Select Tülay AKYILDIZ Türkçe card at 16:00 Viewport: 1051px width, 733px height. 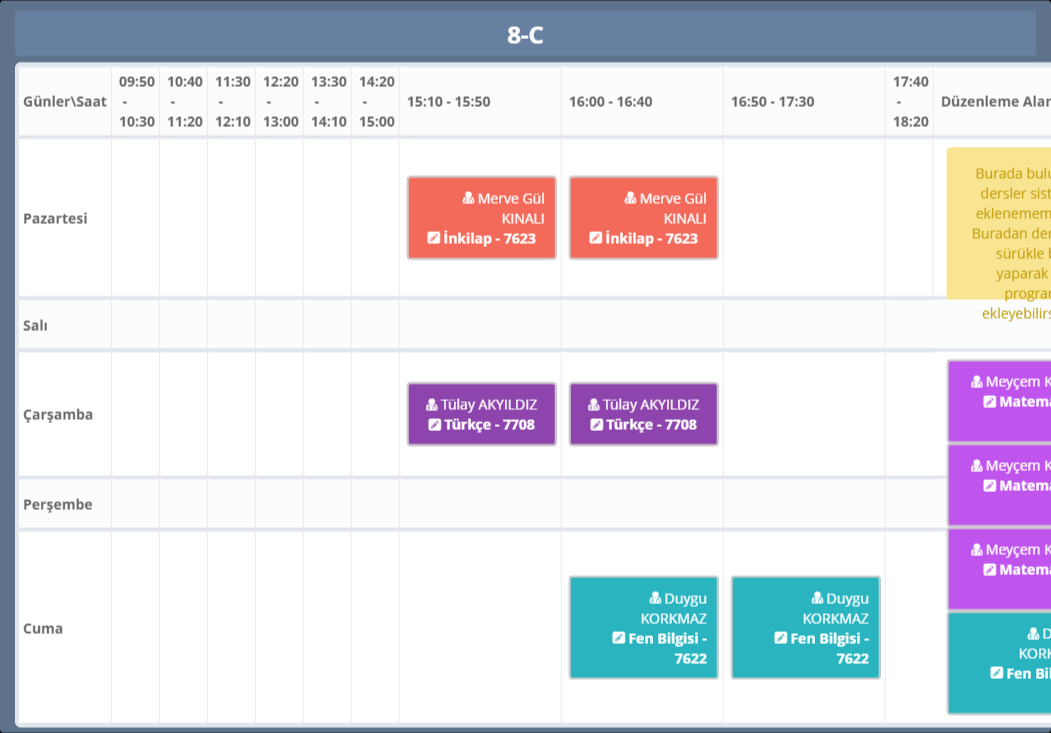pyautogui.click(x=643, y=414)
